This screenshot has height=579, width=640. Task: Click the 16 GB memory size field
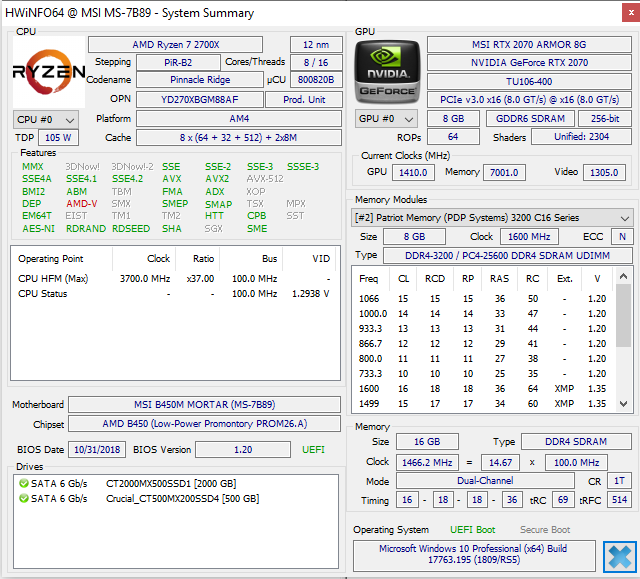click(427, 441)
